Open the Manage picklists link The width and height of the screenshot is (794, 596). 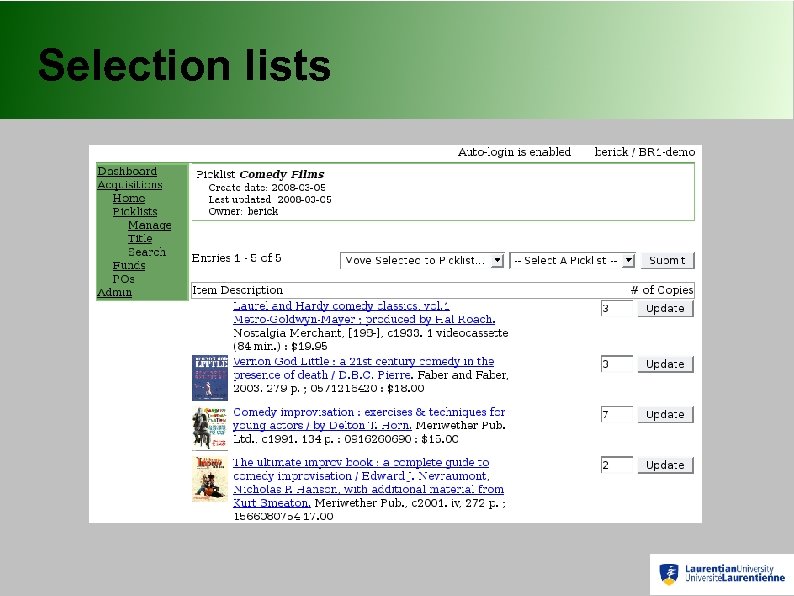149,225
